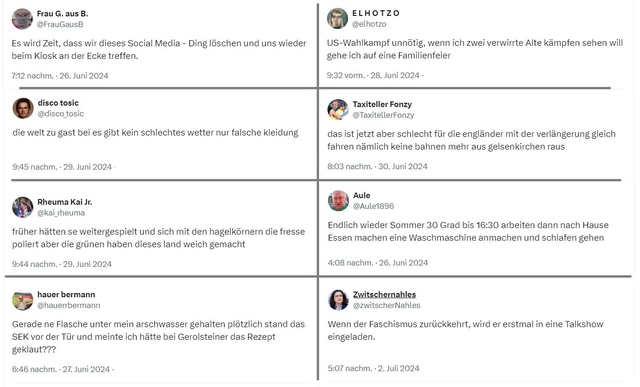Open Taxiteller Fonzy's avatar
This screenshot has width=640, height=387.
click(338, 109)
